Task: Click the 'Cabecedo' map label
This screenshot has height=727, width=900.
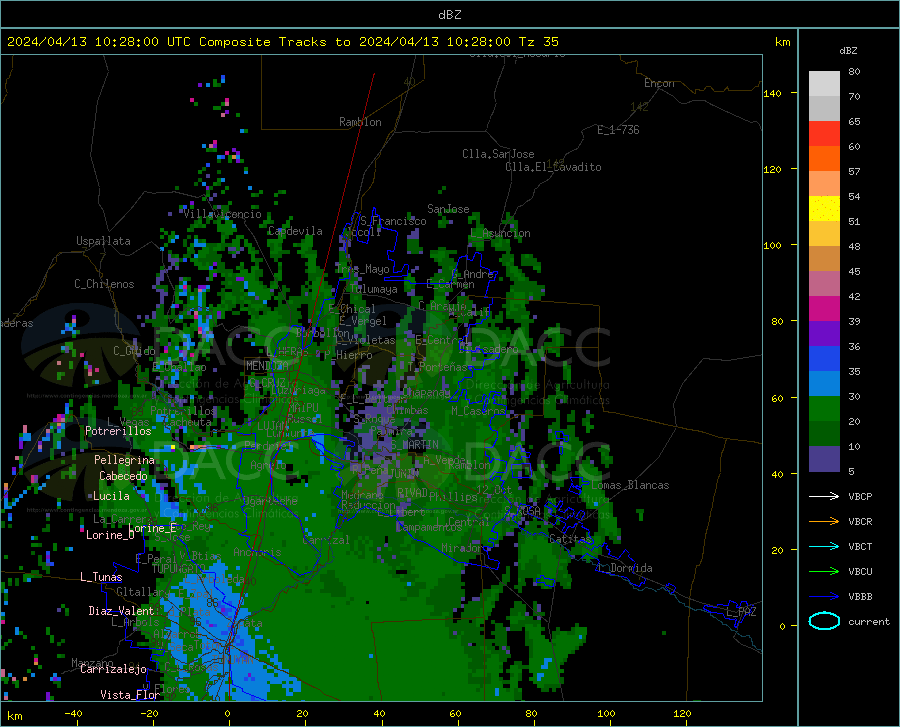Action: point(123,476)
